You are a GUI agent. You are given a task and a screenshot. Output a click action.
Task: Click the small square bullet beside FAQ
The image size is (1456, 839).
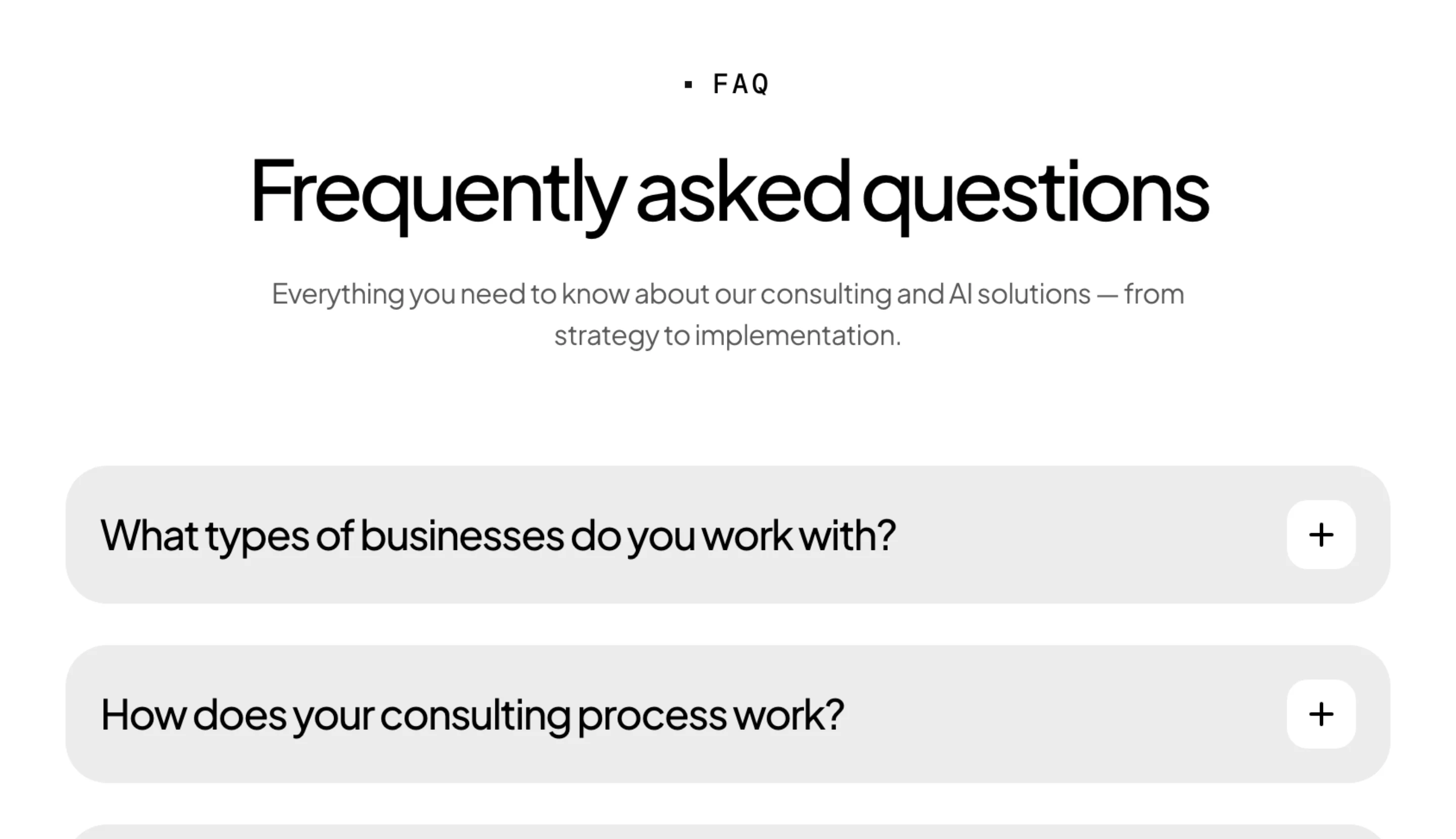(688, 85)
